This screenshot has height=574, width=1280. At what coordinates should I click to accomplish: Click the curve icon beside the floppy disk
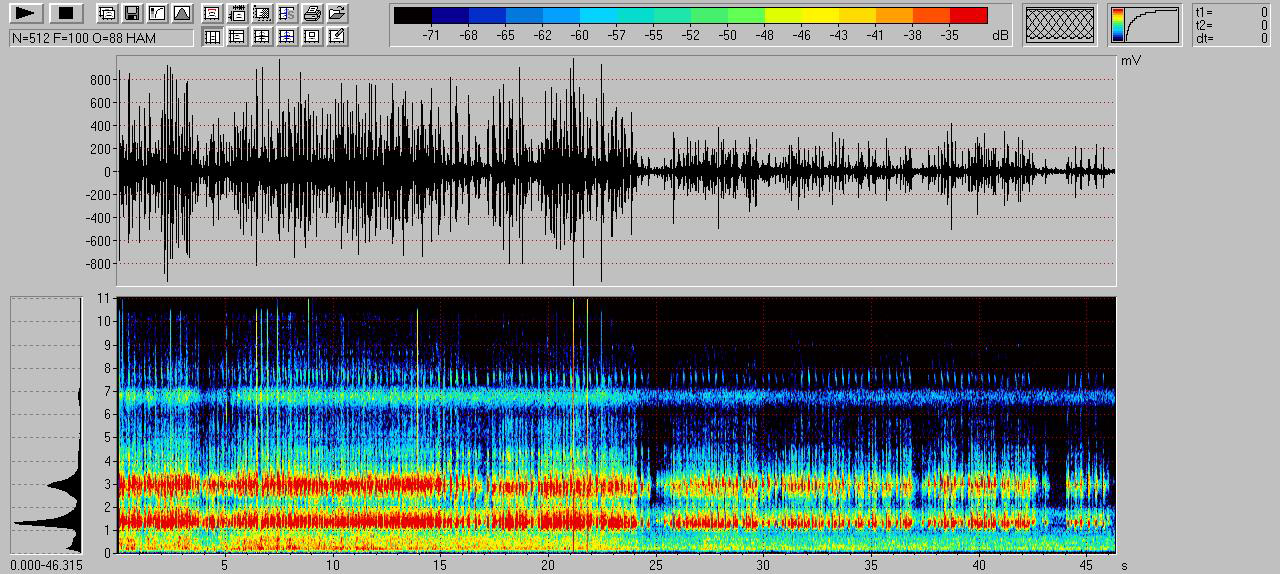pyautogui.click(x=157, y=14)
